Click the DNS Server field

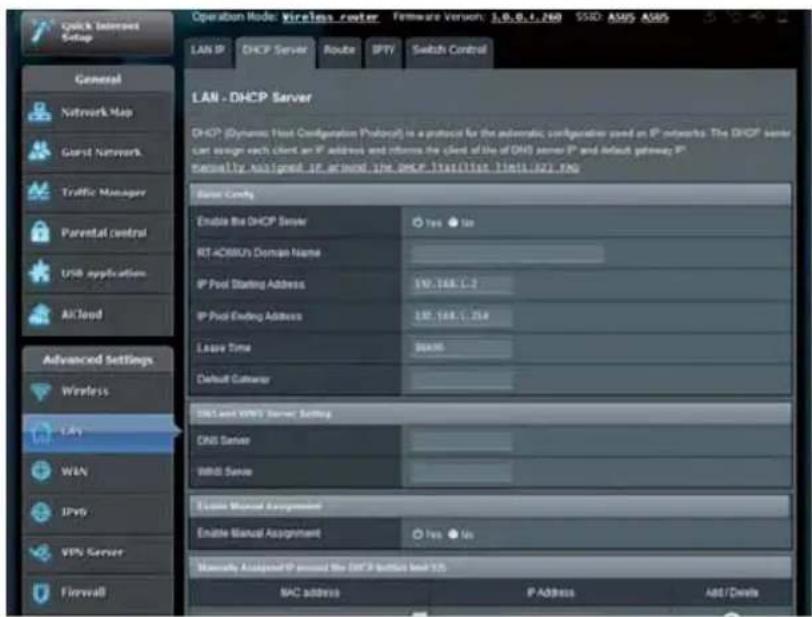[x=461, y=441]
